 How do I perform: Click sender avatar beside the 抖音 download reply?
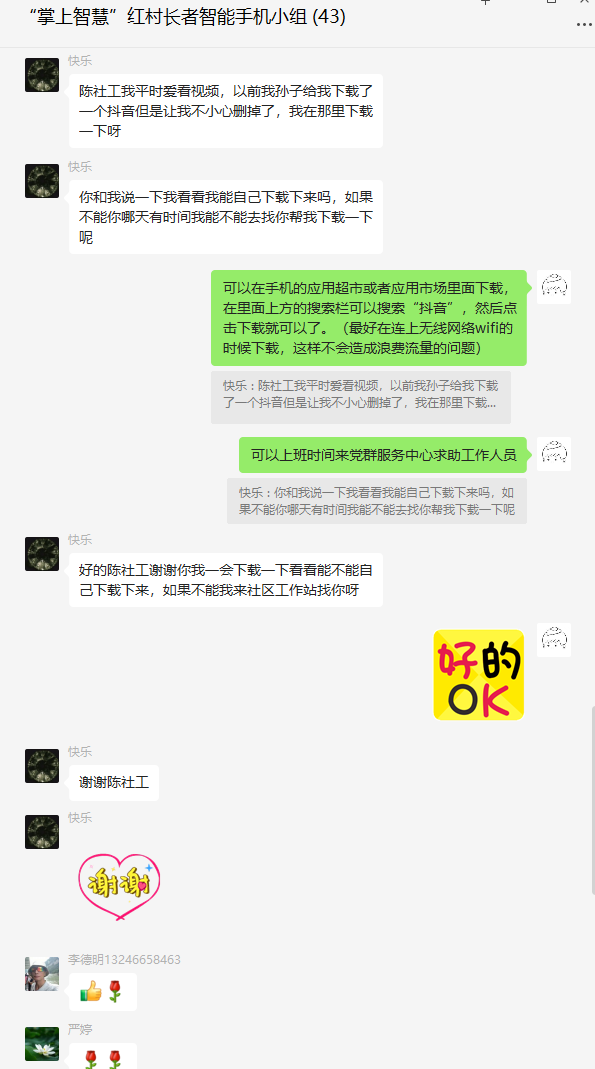point(554,287)
